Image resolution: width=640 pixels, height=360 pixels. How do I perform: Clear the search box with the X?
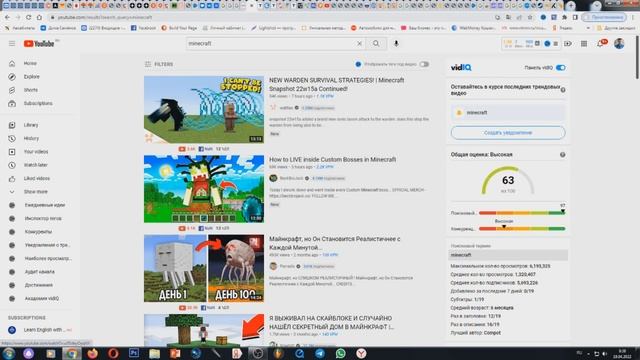[x=359, y=44]
